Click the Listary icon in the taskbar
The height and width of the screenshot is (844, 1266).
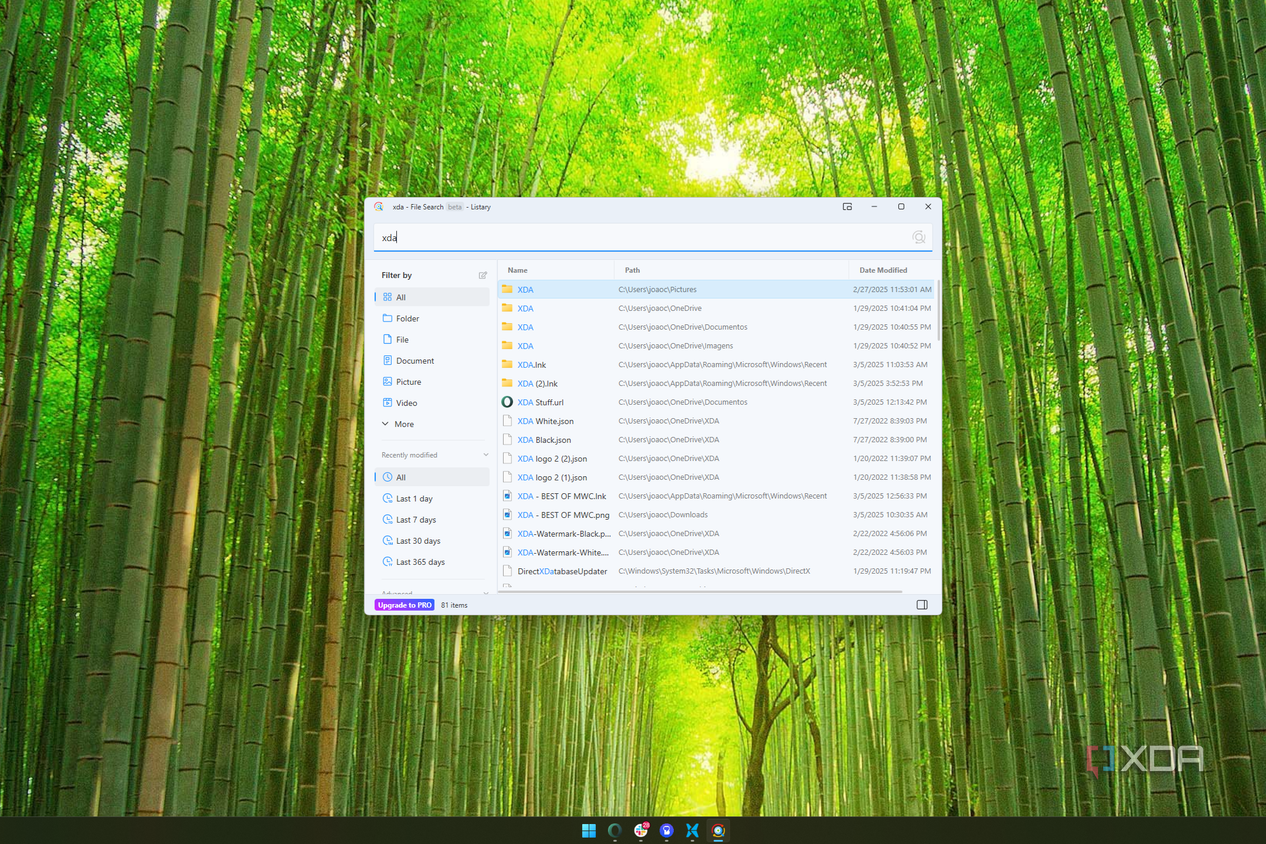point(718,831)
